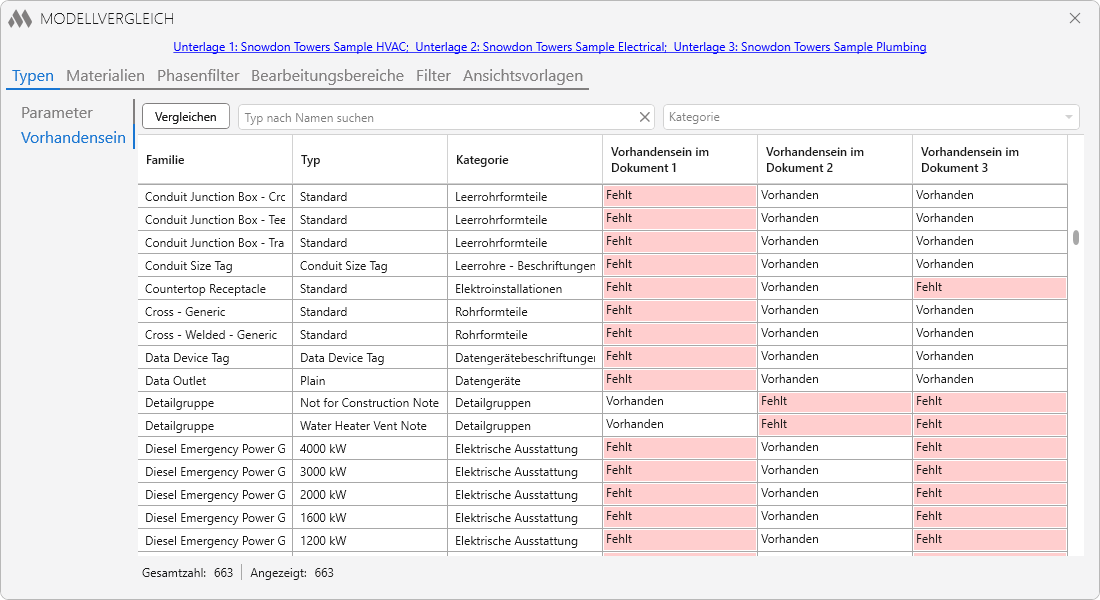Click the vertical scrollbar thumb of the table
This screenshot has height=600, width=1100.
point(1075,237)
